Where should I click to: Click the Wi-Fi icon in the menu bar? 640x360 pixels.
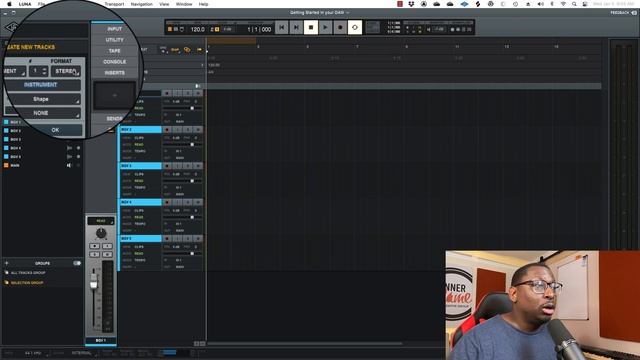pos(563,4)
